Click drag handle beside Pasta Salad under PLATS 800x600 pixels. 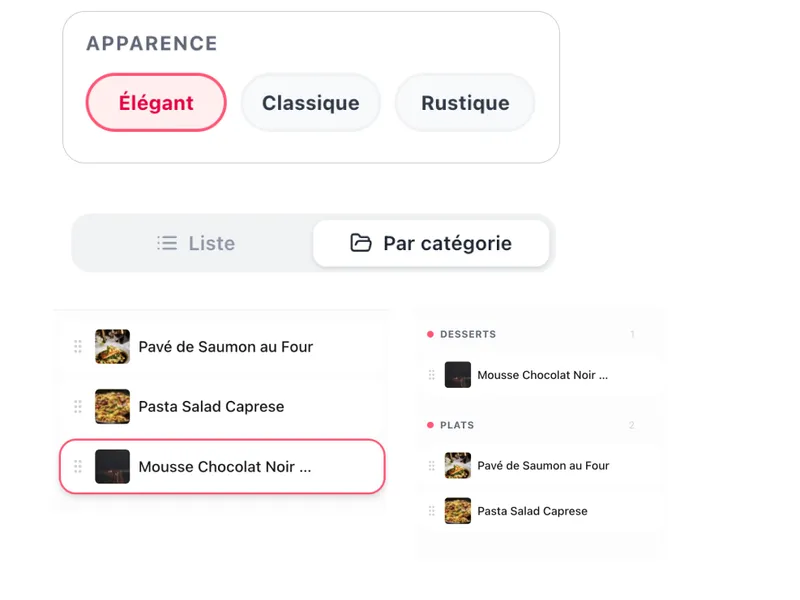tap(432, 511)
